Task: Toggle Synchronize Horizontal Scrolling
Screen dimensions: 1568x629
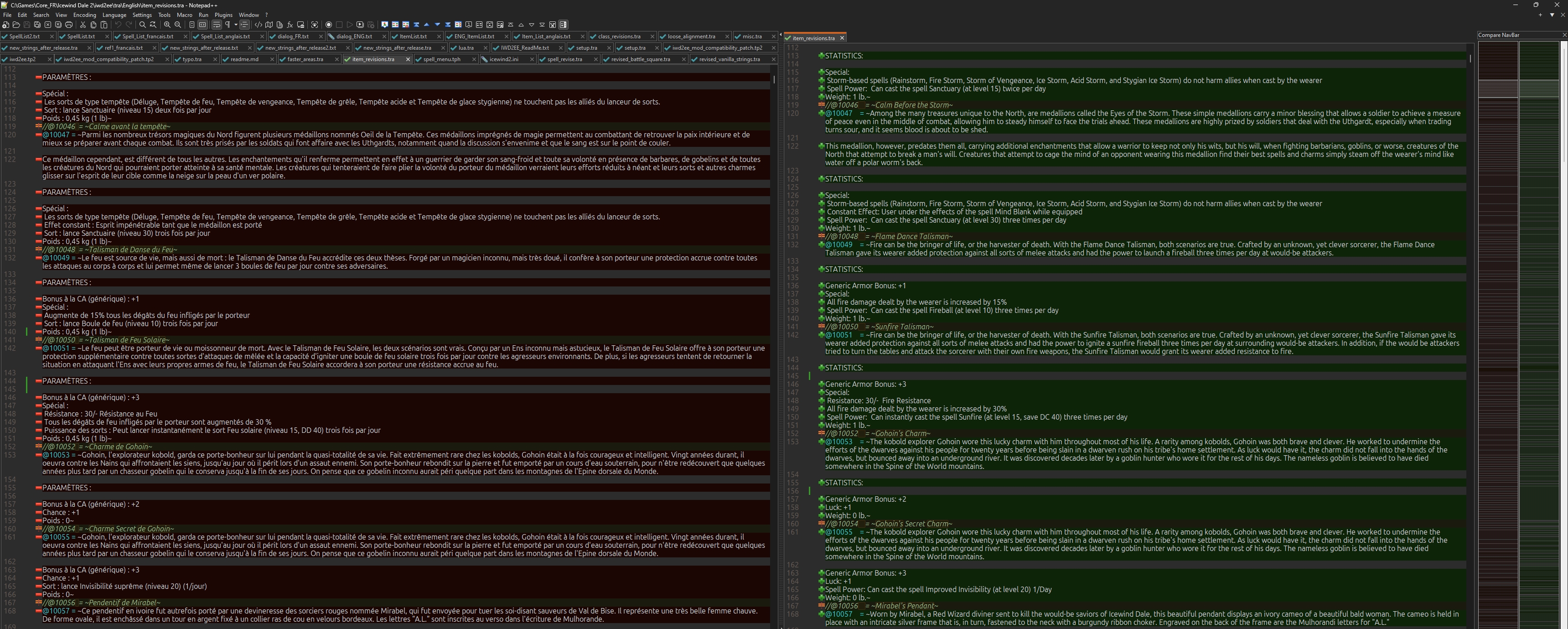Action: click(x=203, y=25)
